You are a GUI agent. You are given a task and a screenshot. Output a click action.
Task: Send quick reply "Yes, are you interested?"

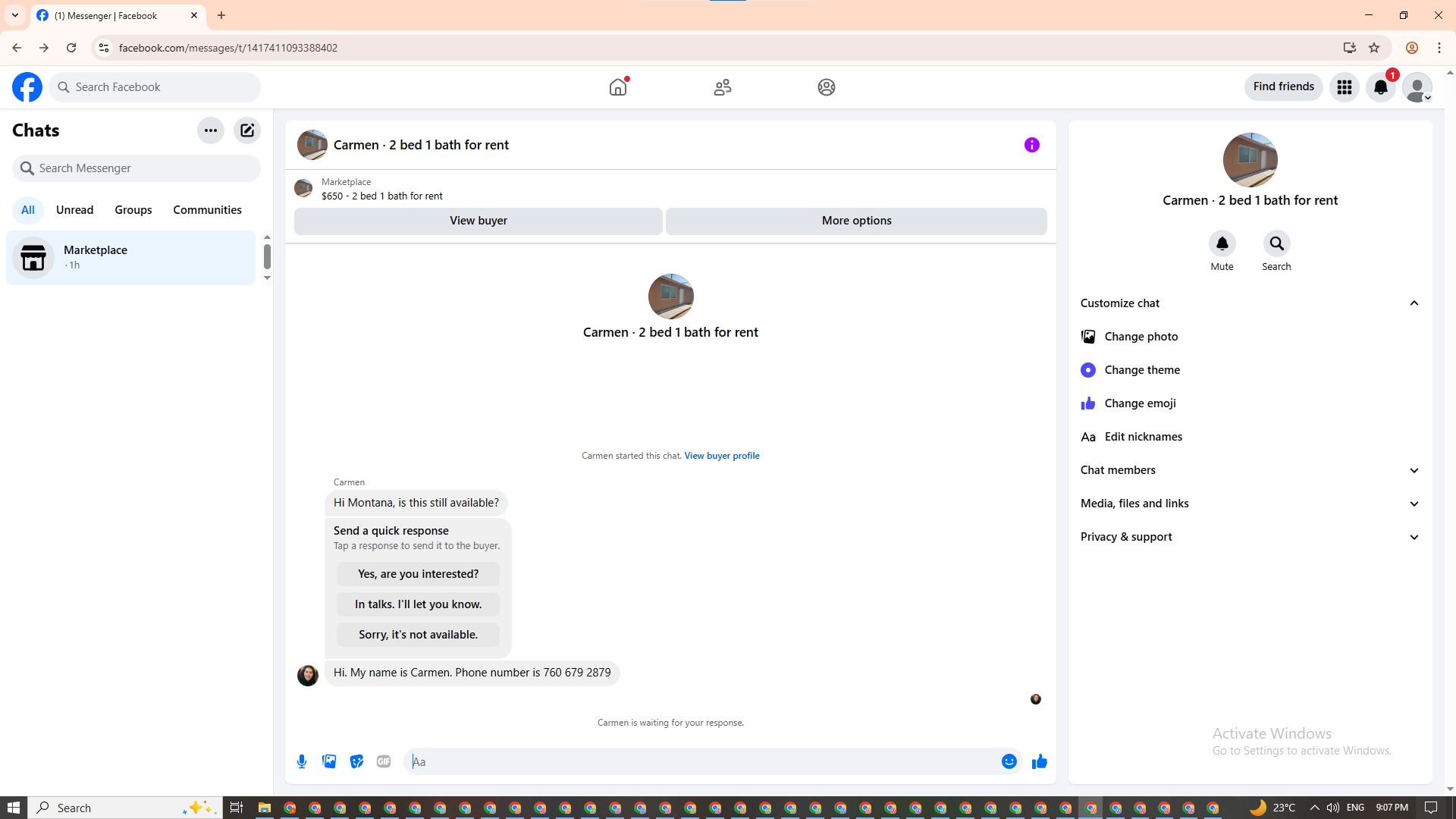click(418, 574)
